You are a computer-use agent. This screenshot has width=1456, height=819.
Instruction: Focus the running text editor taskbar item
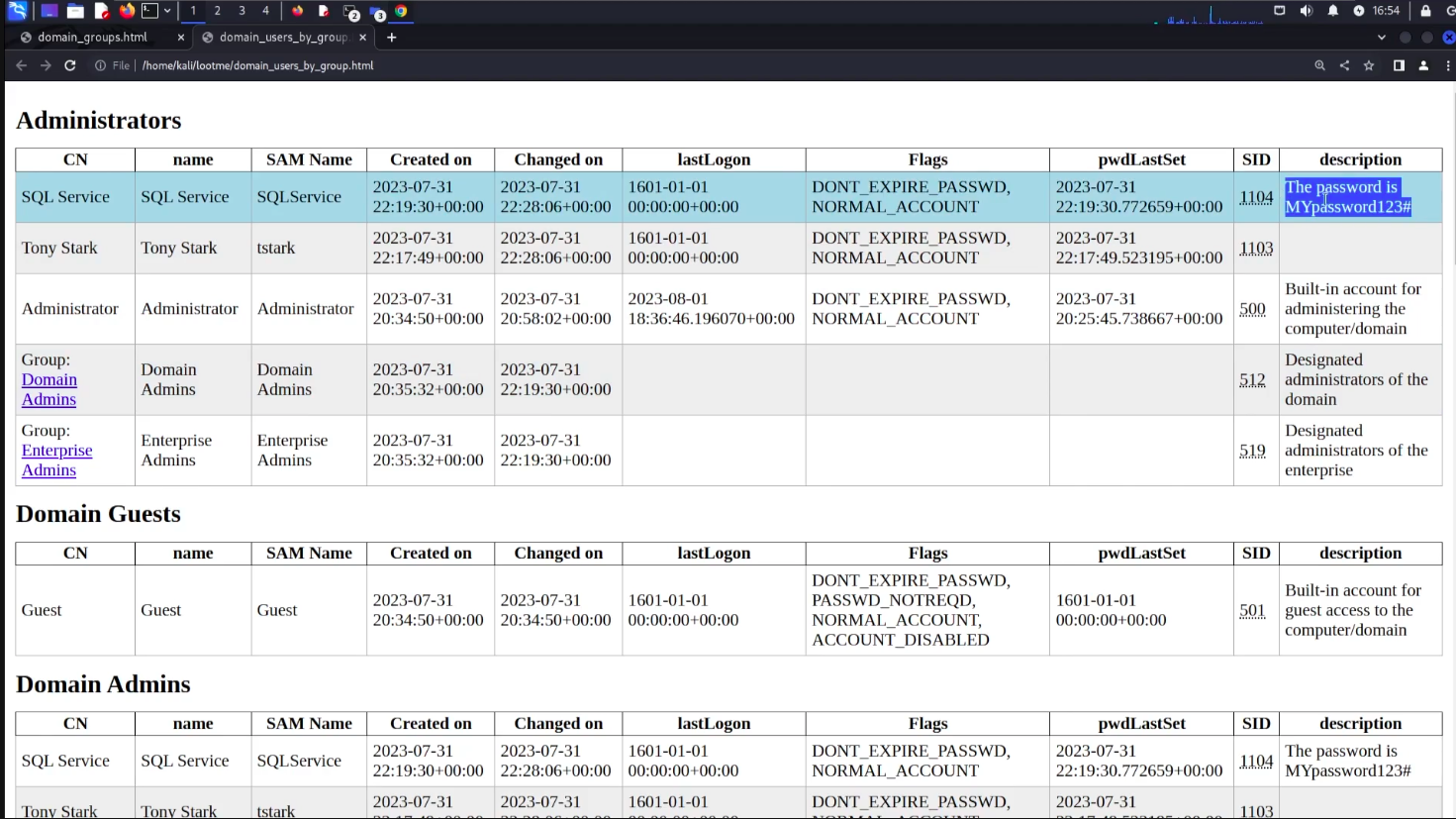click(324, 11)
